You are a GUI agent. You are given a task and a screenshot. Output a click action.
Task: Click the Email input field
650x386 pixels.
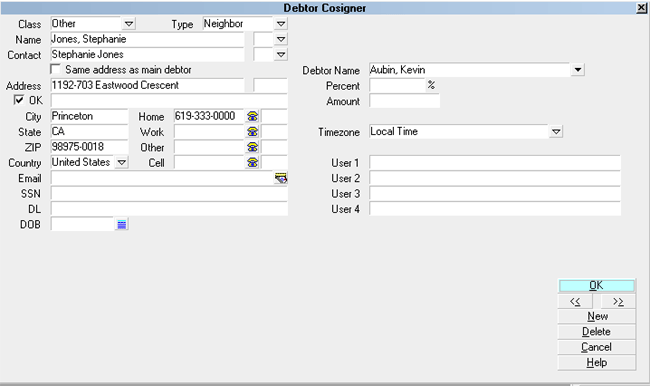click(x=162, y=178)
